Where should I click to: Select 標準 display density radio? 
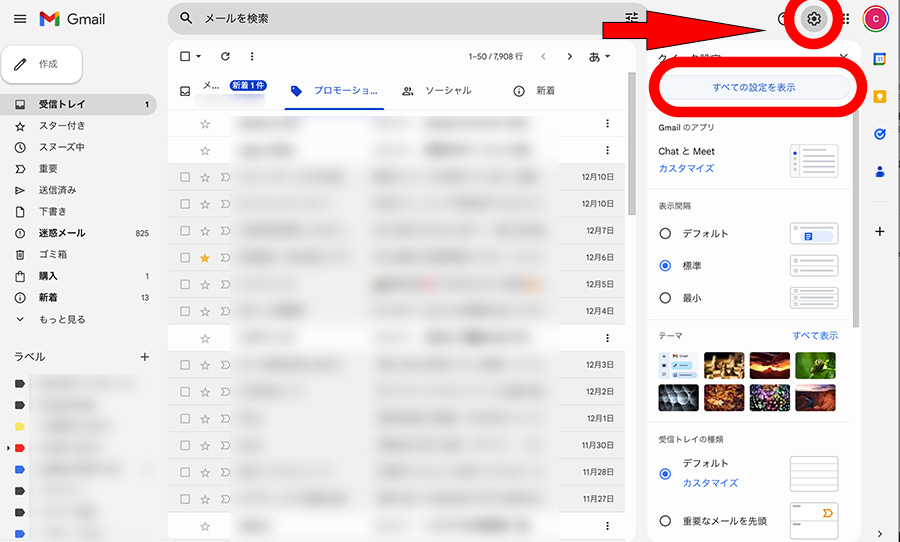(x=665, y=266)
